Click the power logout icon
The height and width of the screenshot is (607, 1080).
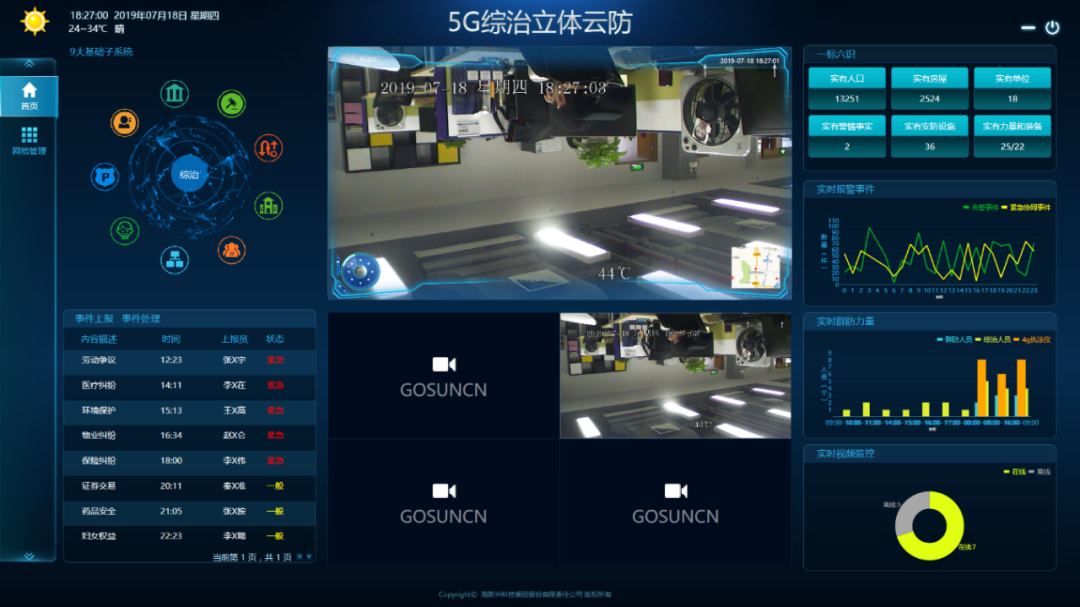(1052, 28)
